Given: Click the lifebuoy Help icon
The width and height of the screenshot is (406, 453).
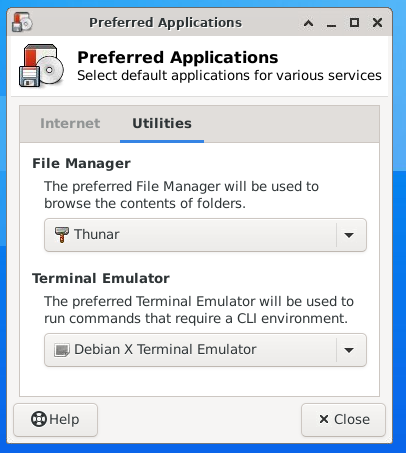Looking at the screenshot, I should coord(39,419).
